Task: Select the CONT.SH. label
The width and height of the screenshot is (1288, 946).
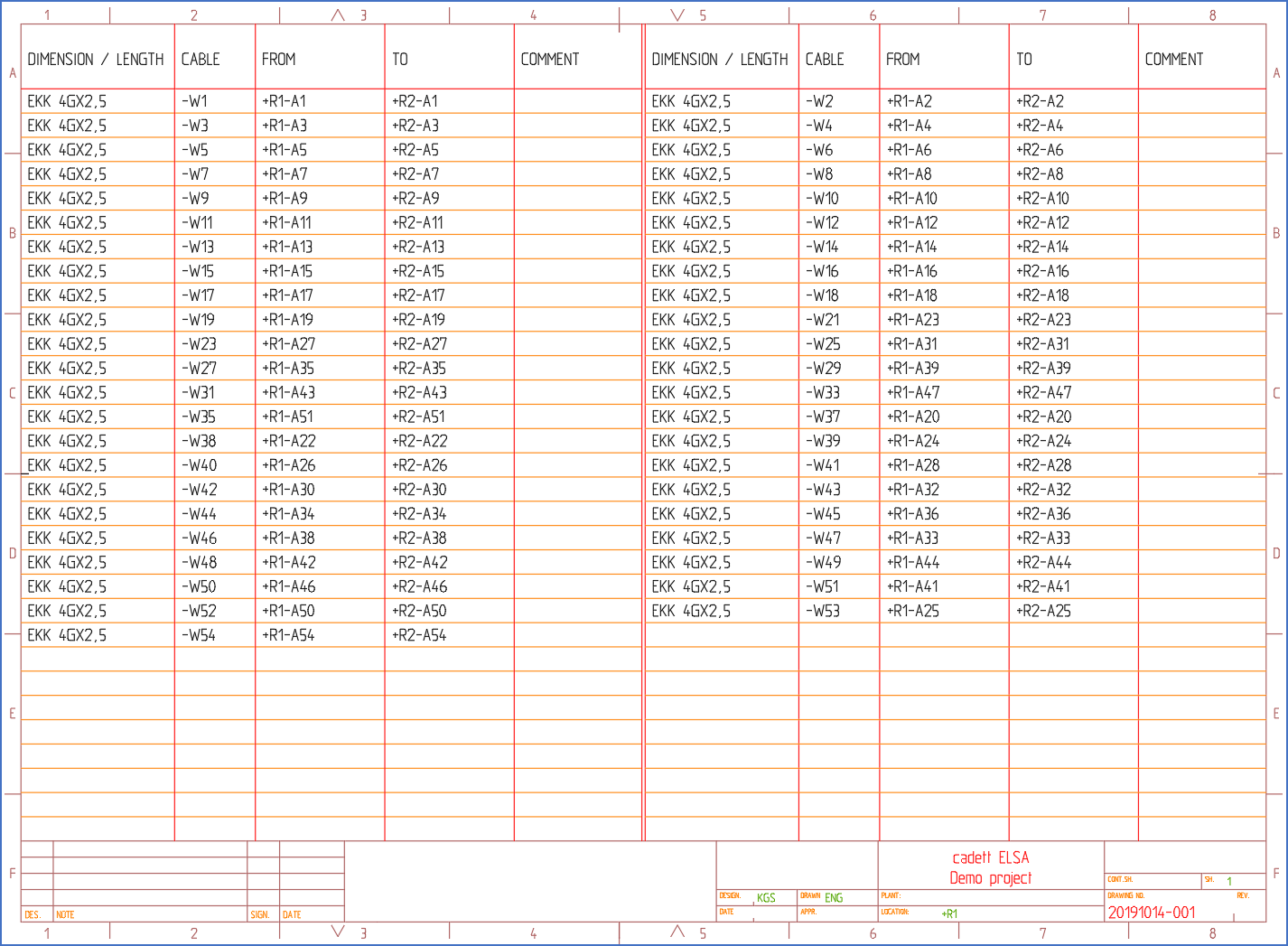Action: tap(1120, 880)
